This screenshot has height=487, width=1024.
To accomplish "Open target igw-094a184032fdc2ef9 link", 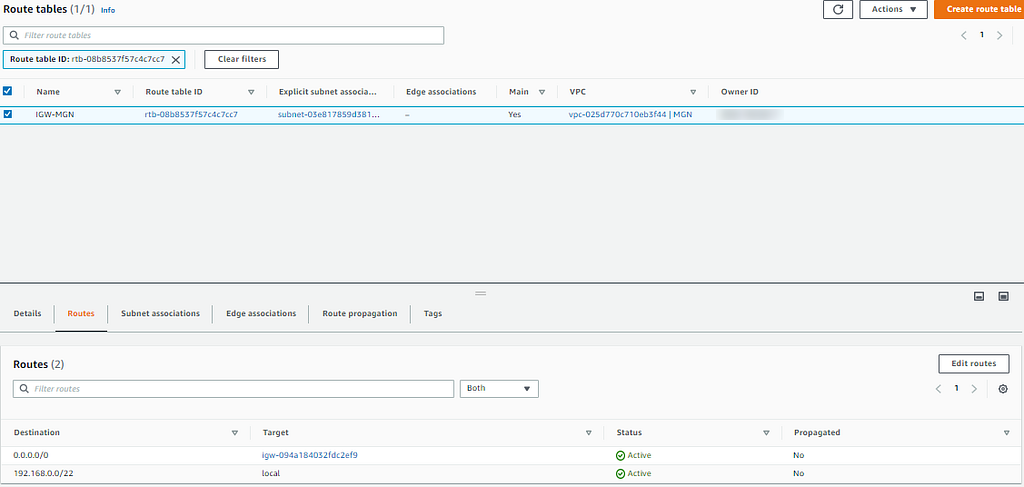I will click(x=310, y=455).
